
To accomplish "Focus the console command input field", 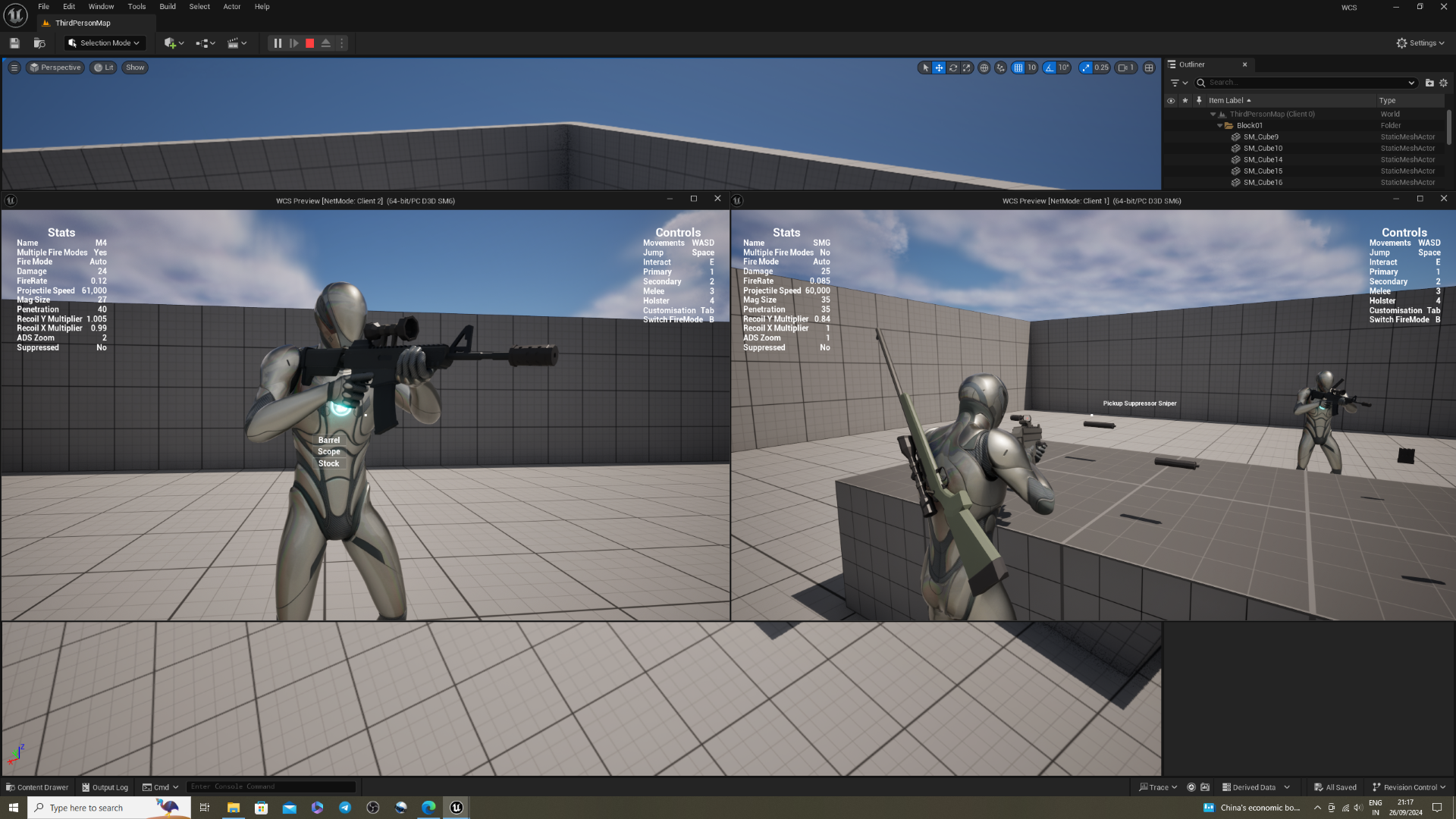I will pyautogui.click(x=271, y=787).
